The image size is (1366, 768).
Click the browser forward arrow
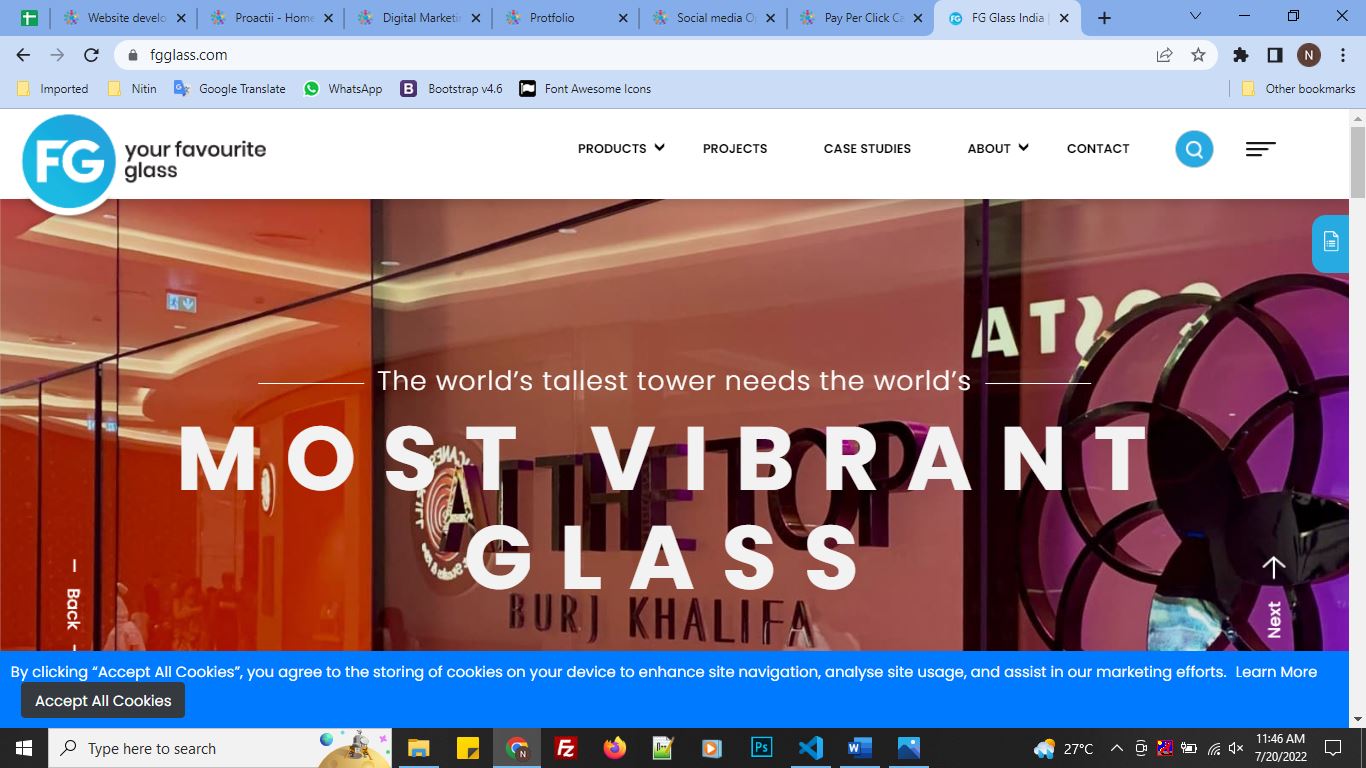(57, 55)
